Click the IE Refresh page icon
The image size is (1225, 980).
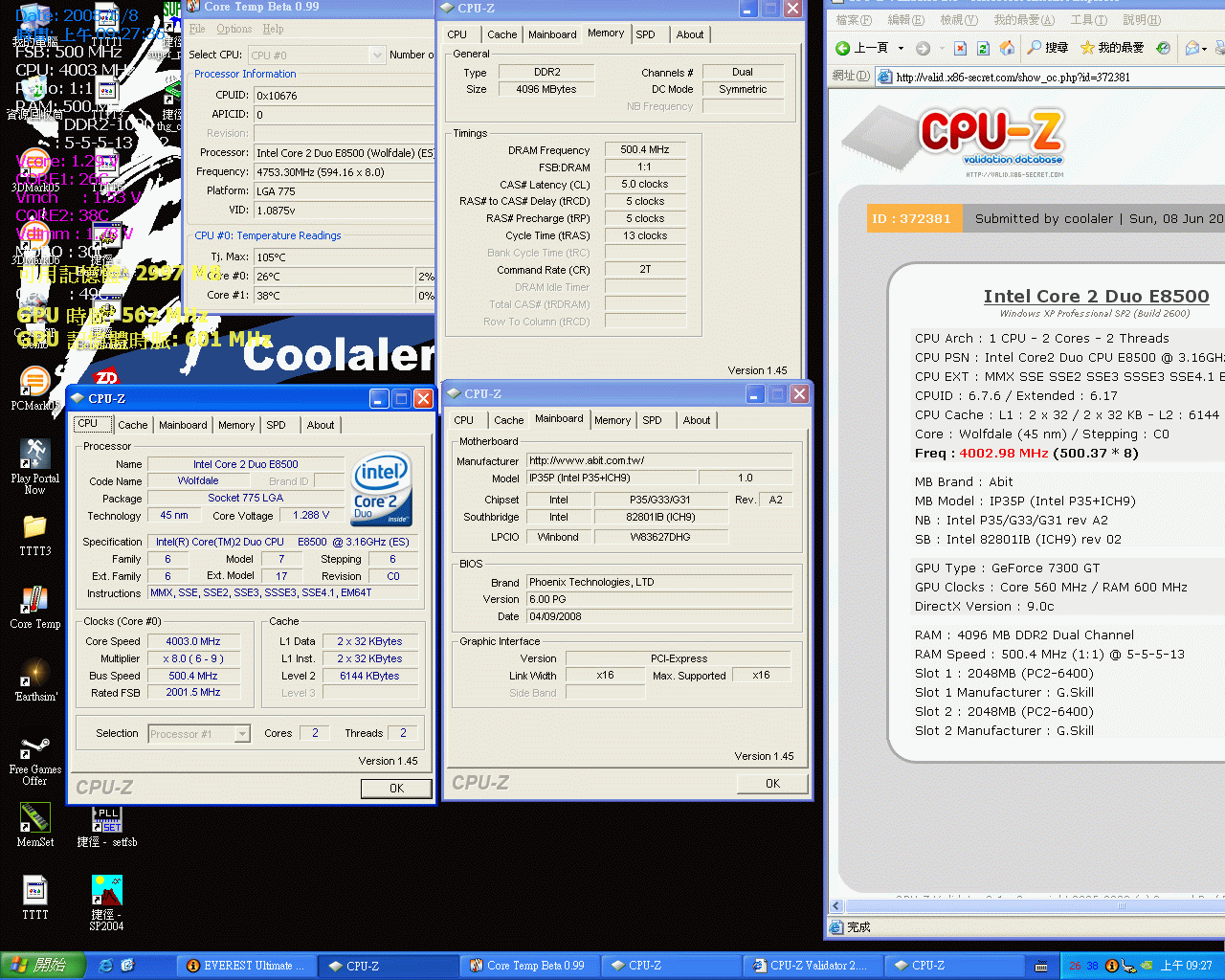(983, 48)
